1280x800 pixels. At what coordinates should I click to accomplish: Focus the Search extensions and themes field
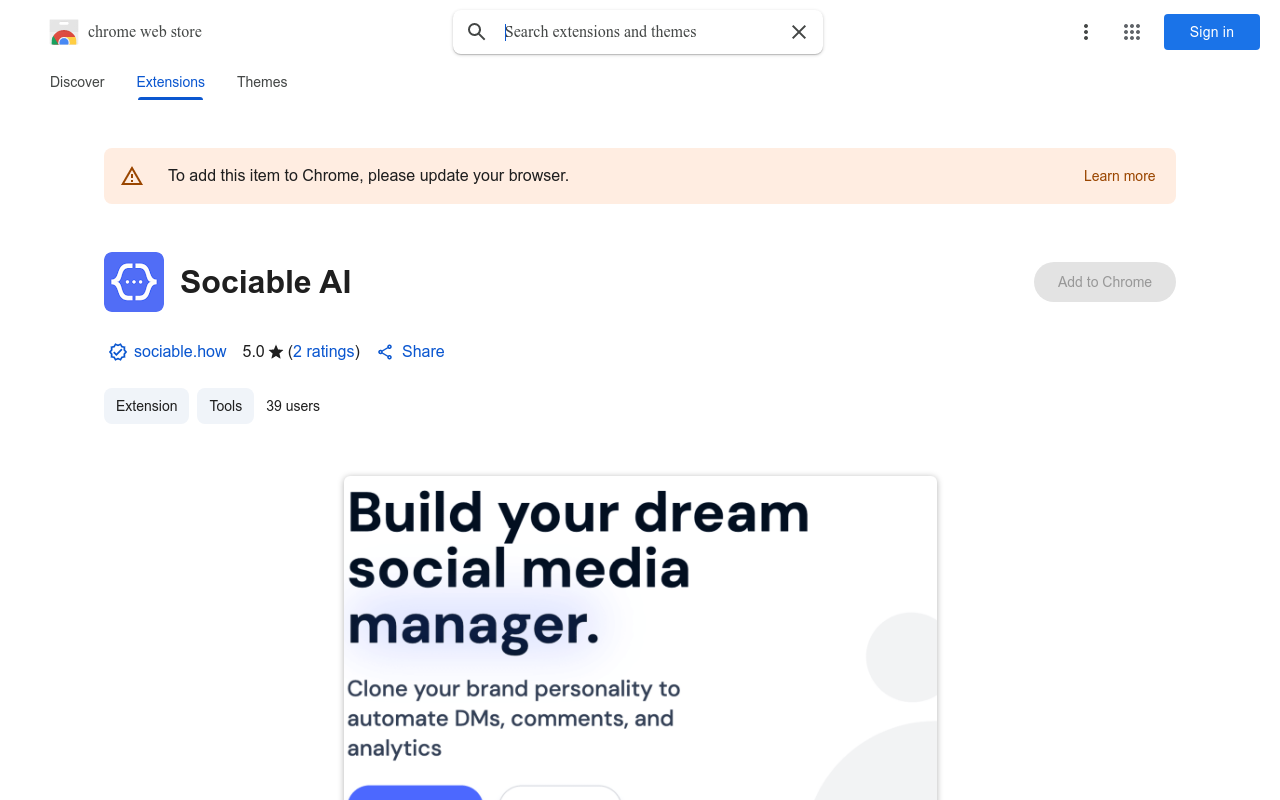click(x=640, y=32)
